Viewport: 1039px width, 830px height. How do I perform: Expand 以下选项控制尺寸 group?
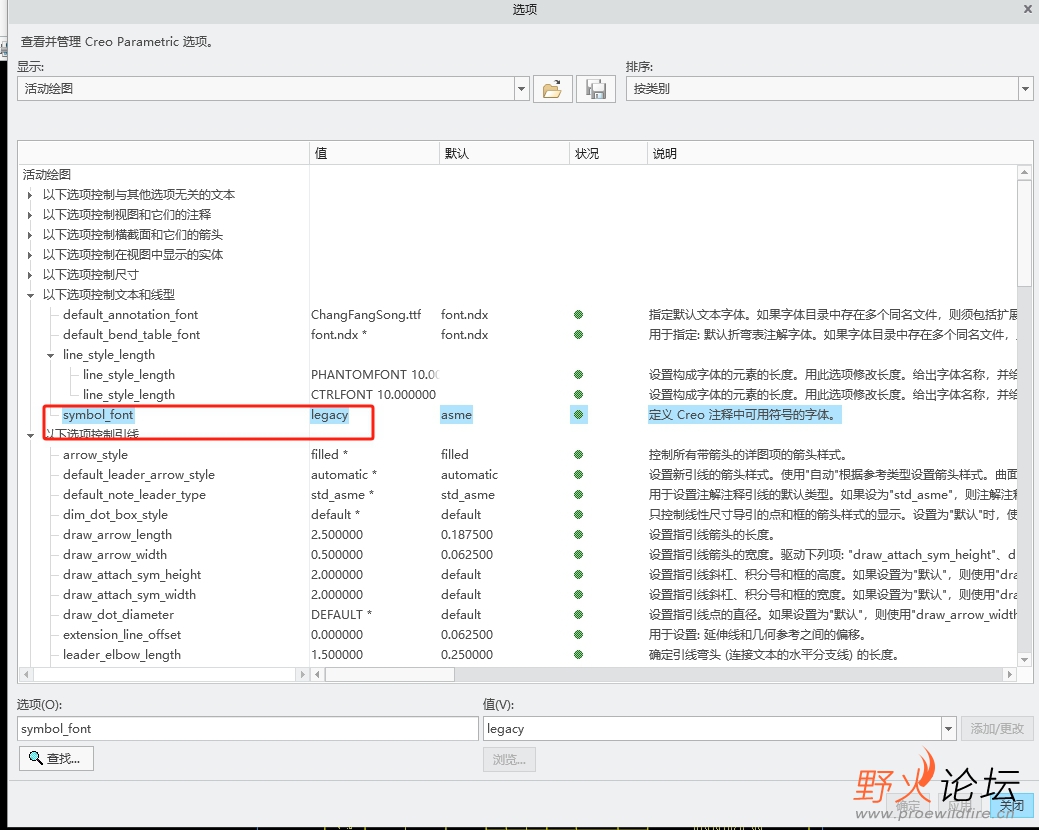click(x=30, y=275)
